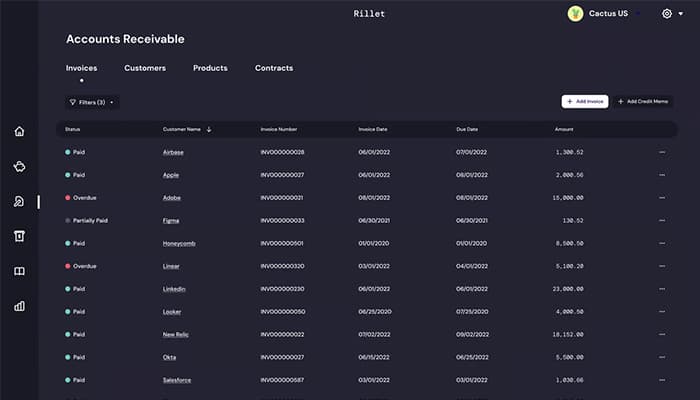Image resolution: width=700 pixels, height=400 pixels.
Task: Click the Paid status on Airbase row
Action: tap(75, 152)
